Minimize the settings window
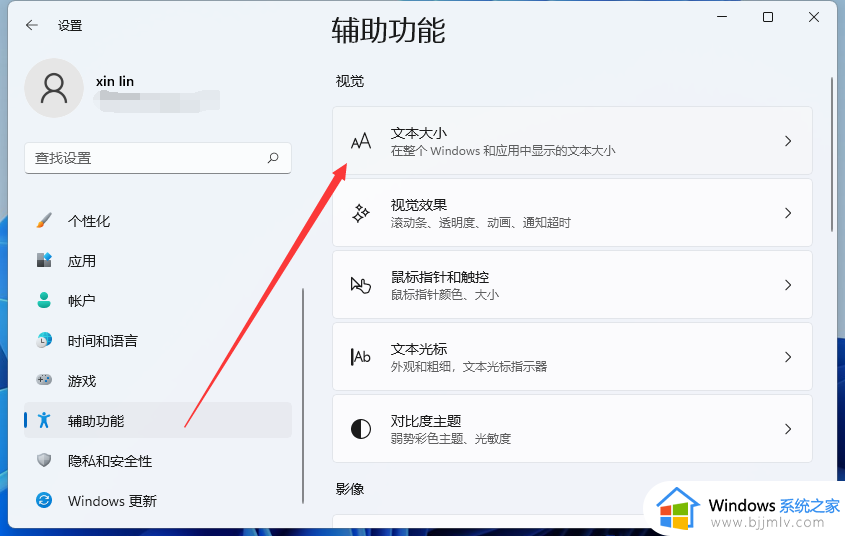The width and height of the screenshot is (845, 536). (722, 17)
